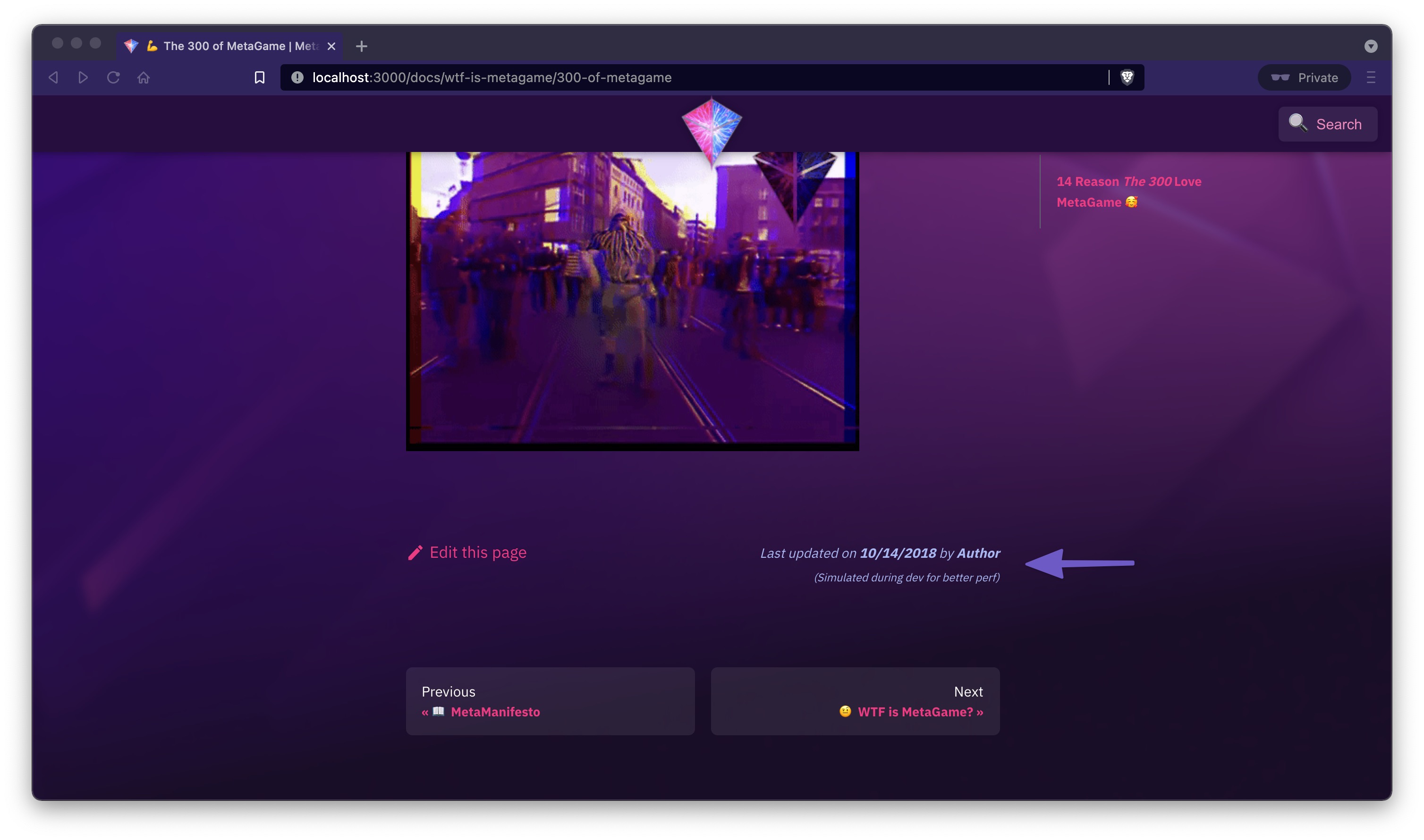
Task: View site security info icon
Action: pyautogui.click(x=297, y=77)
